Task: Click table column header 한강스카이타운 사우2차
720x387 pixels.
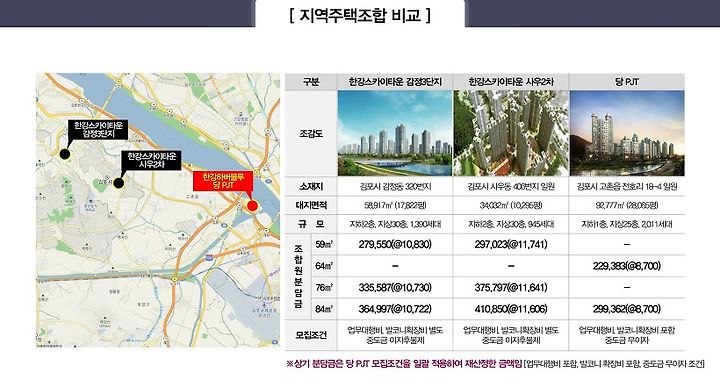Action: [x=511, y=82]
